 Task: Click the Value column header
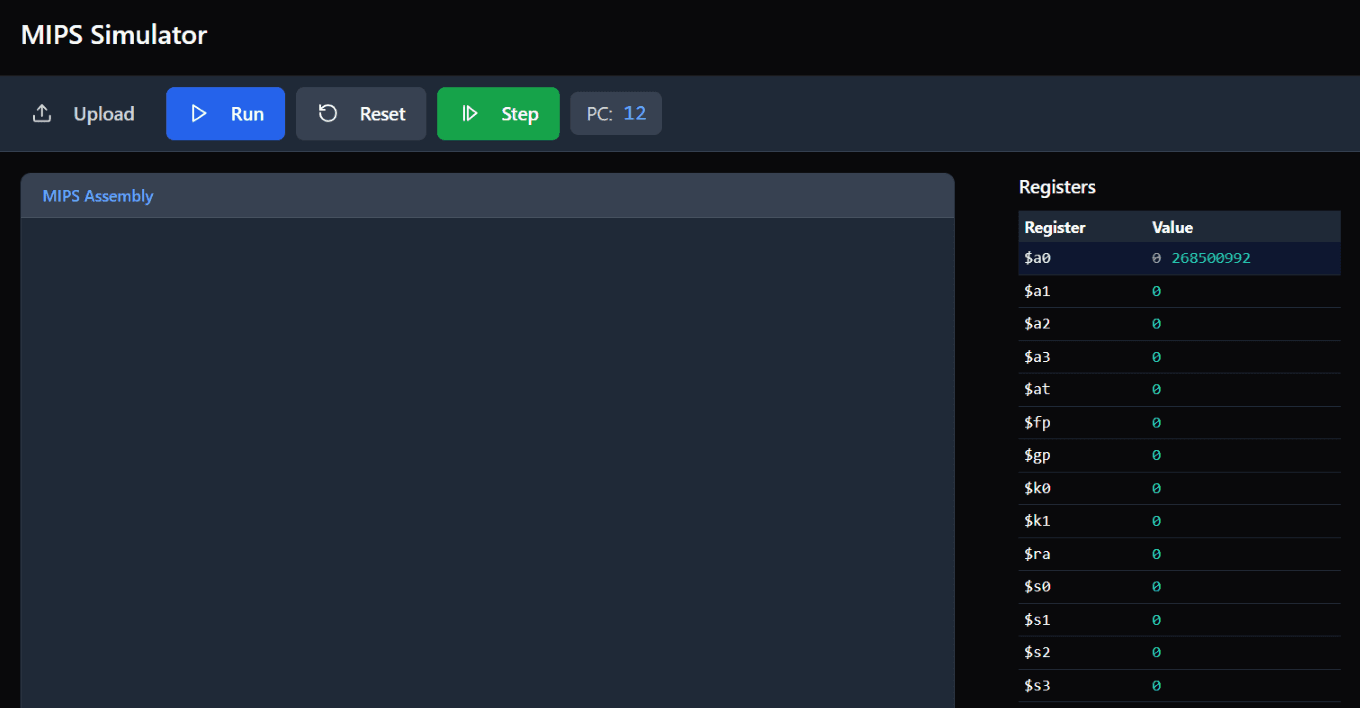tap(1172, 228)
